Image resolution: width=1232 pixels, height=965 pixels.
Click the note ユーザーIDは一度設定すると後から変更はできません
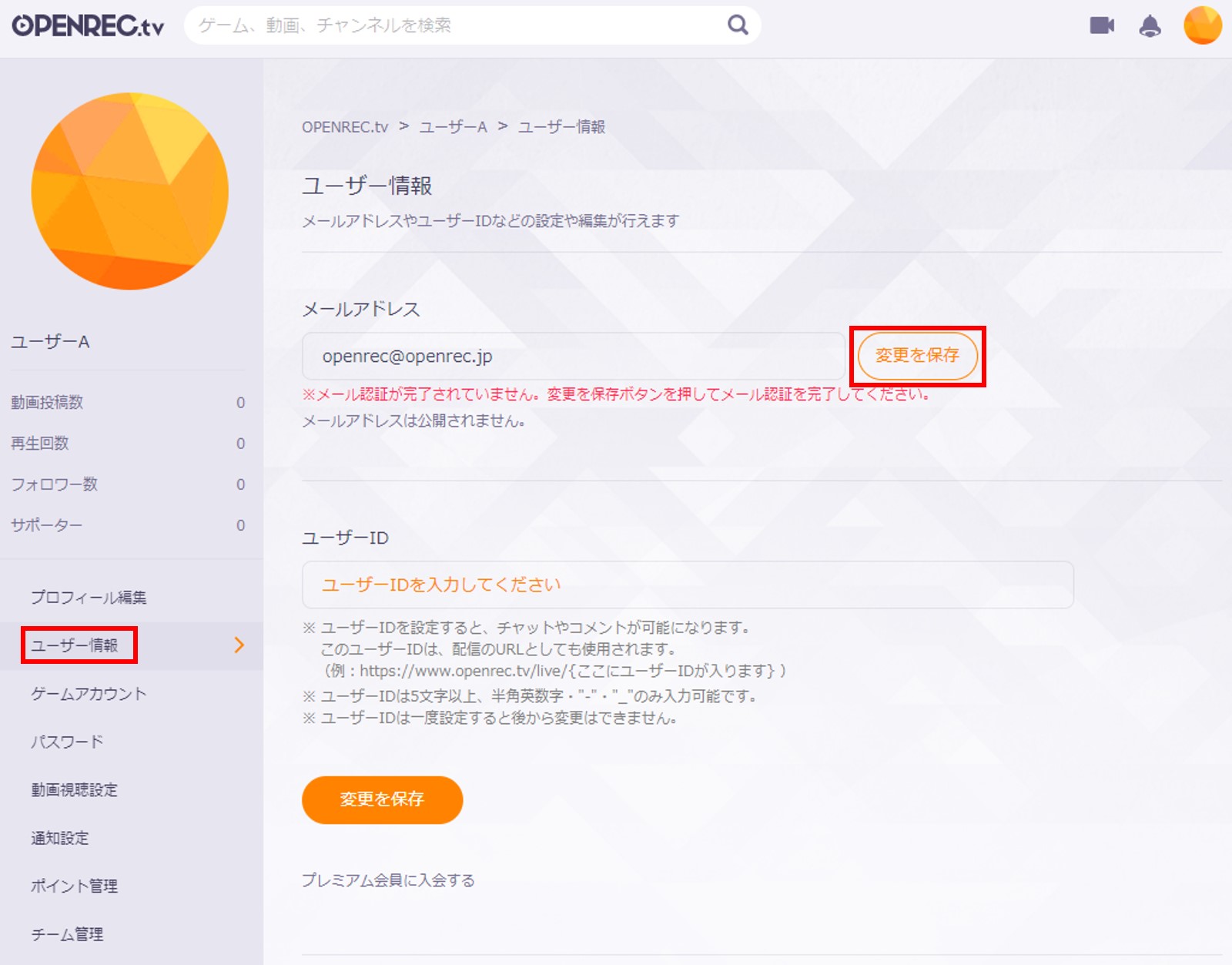pos(490,719)
